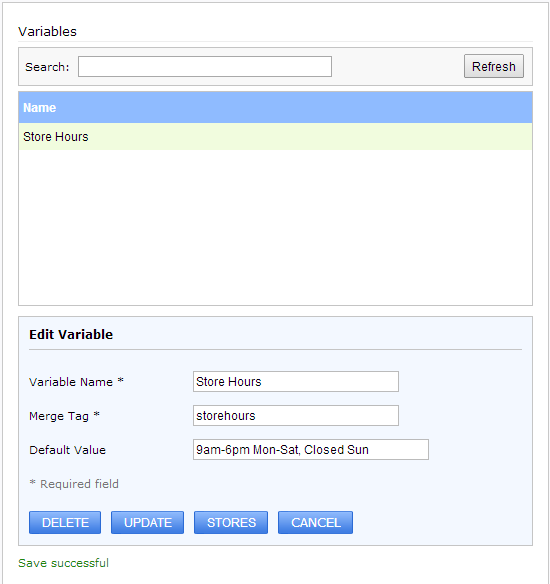The image size is (550, 584).
Task: Click the UPDATE button
Action: pos(147,523)
